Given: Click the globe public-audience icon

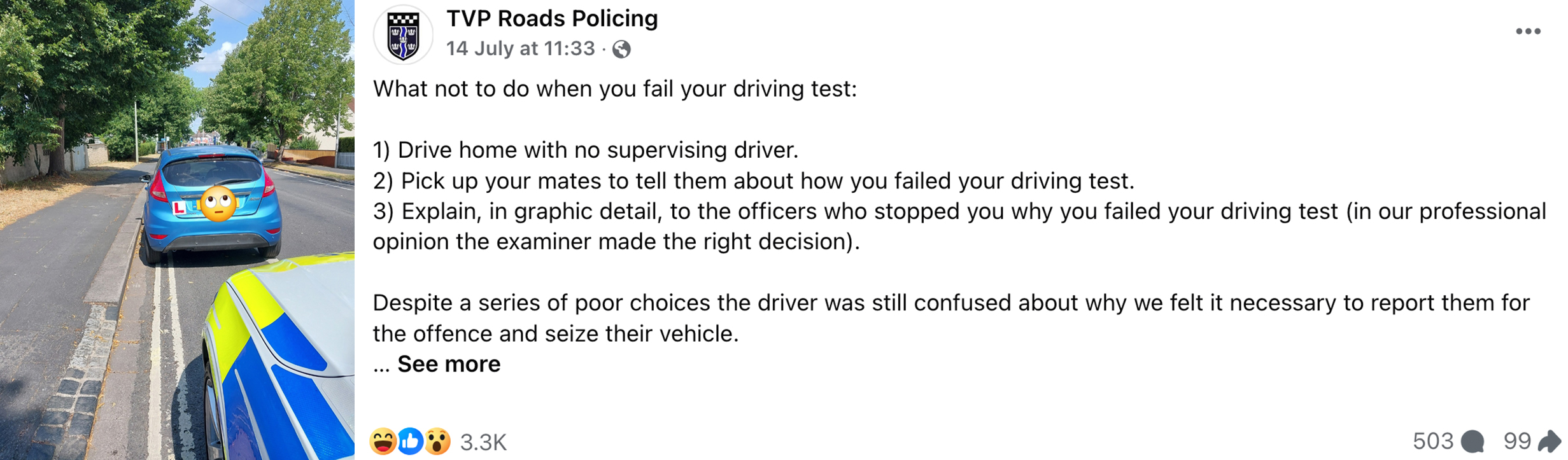Looking at the screenshot, I should (621, 49).
